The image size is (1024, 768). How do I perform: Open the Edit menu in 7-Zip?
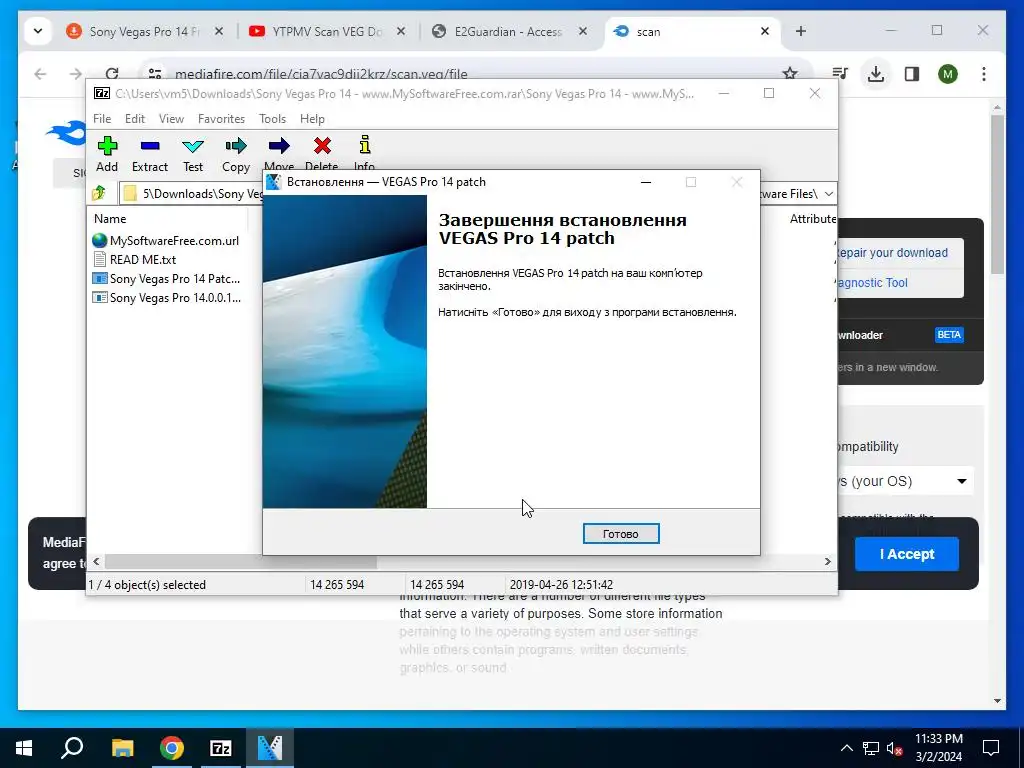coord(135,119)
